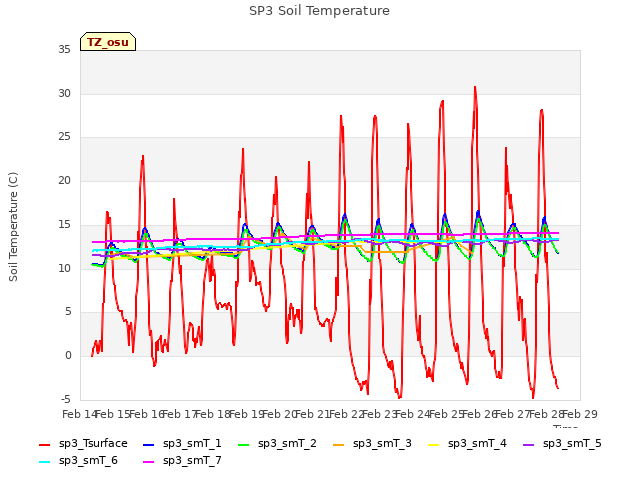Click the cyan sp3_smT_6 legend swatch

point(44,462)
